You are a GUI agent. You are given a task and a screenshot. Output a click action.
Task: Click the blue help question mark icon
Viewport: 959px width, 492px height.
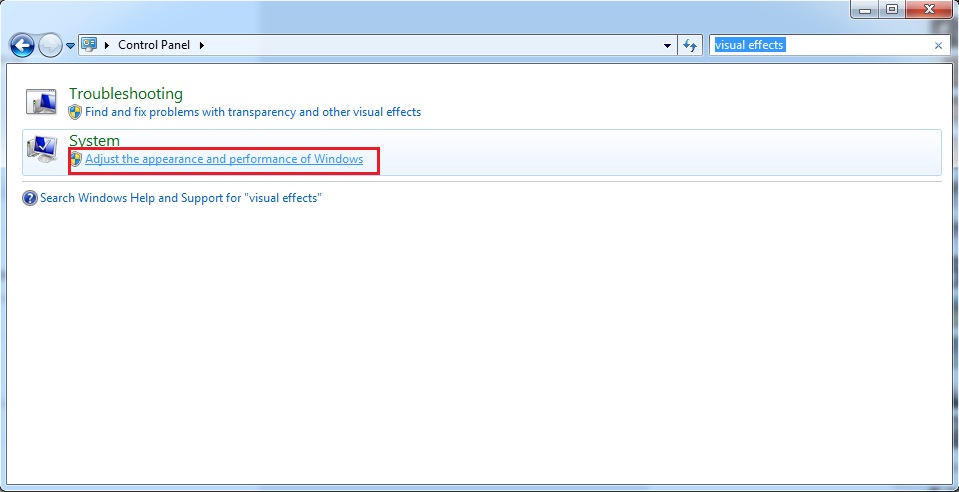point(30,198)
